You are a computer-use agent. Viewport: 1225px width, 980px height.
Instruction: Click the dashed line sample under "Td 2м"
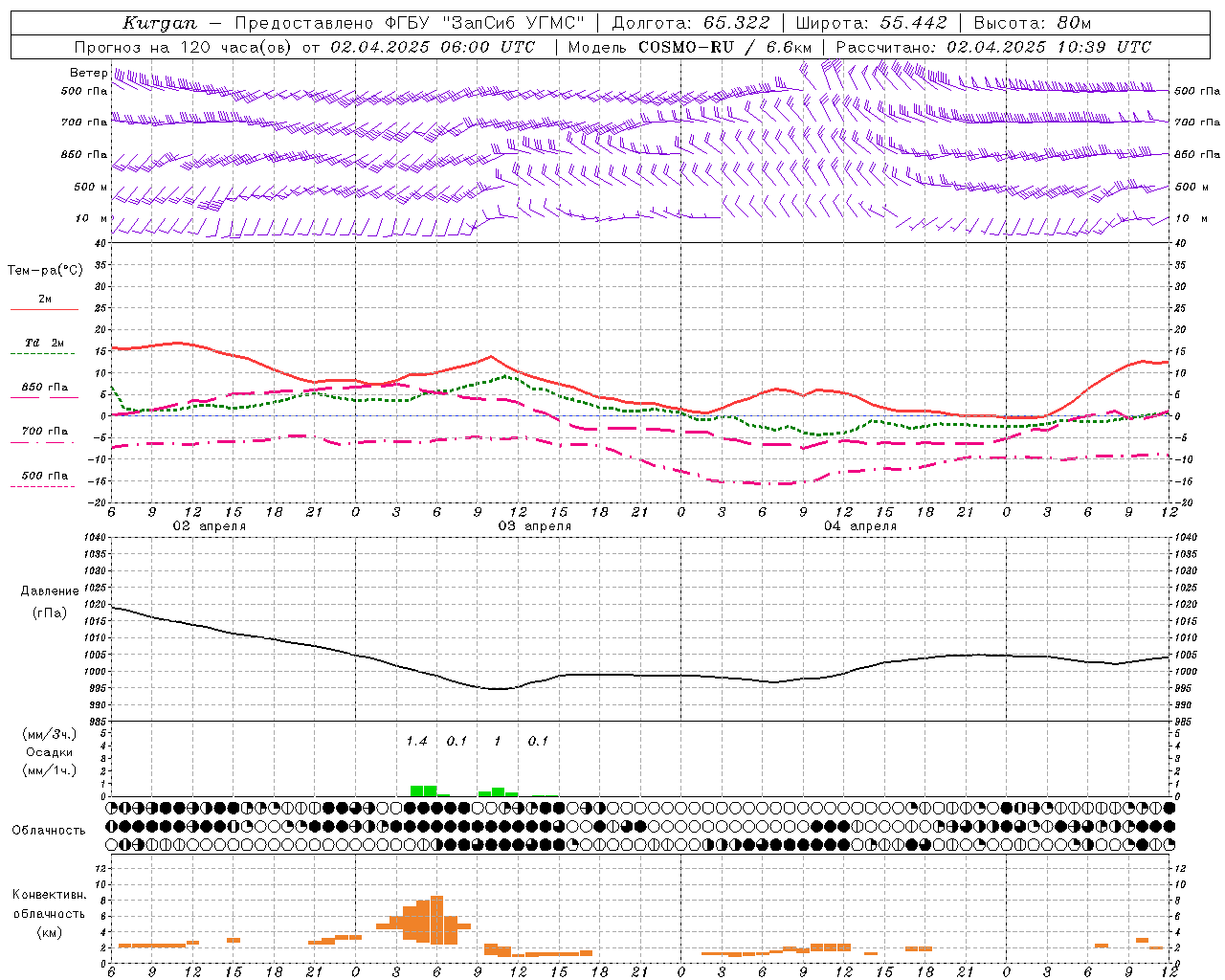[42, 354]
